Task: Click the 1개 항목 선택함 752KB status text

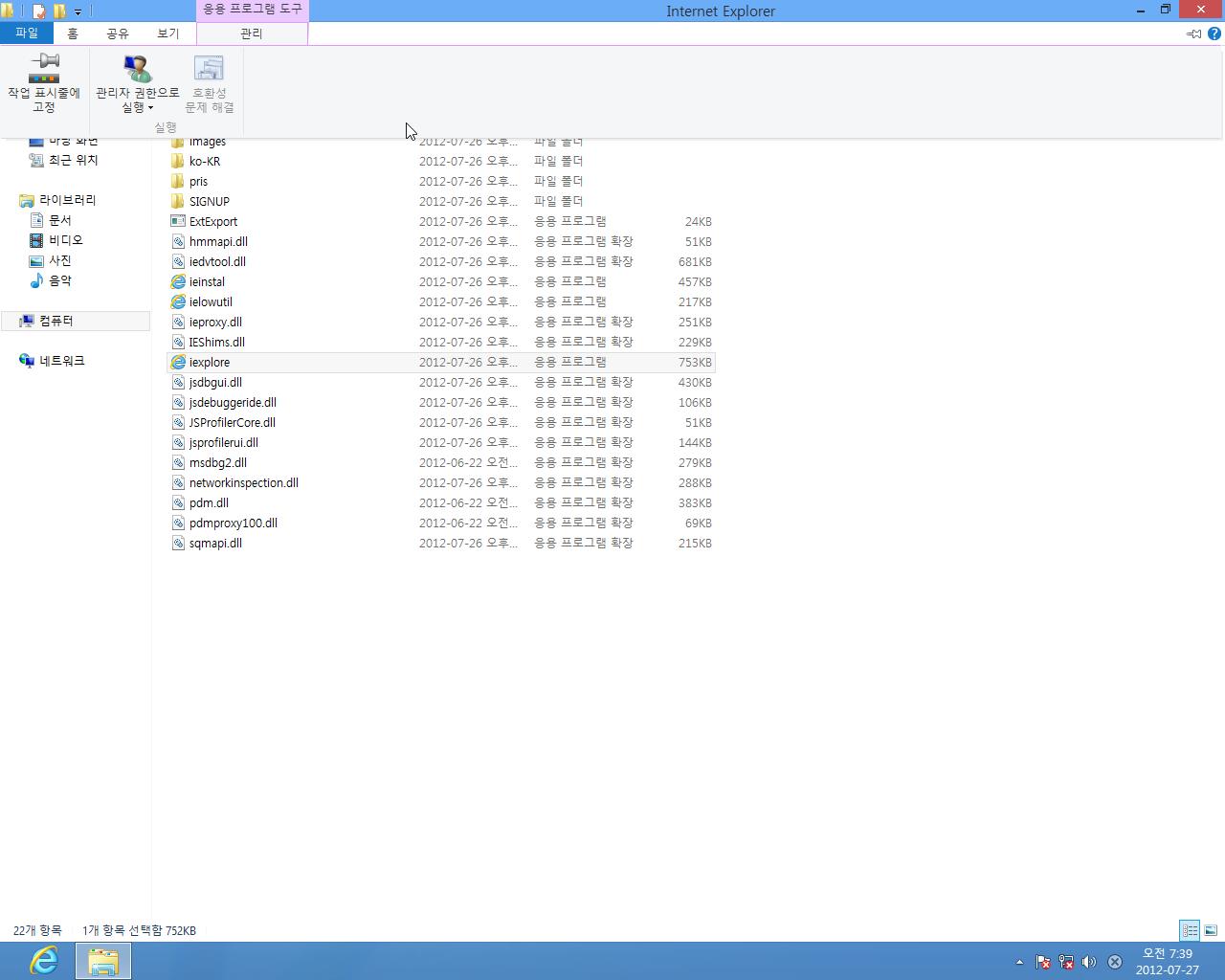Action: tap(139, 930)
